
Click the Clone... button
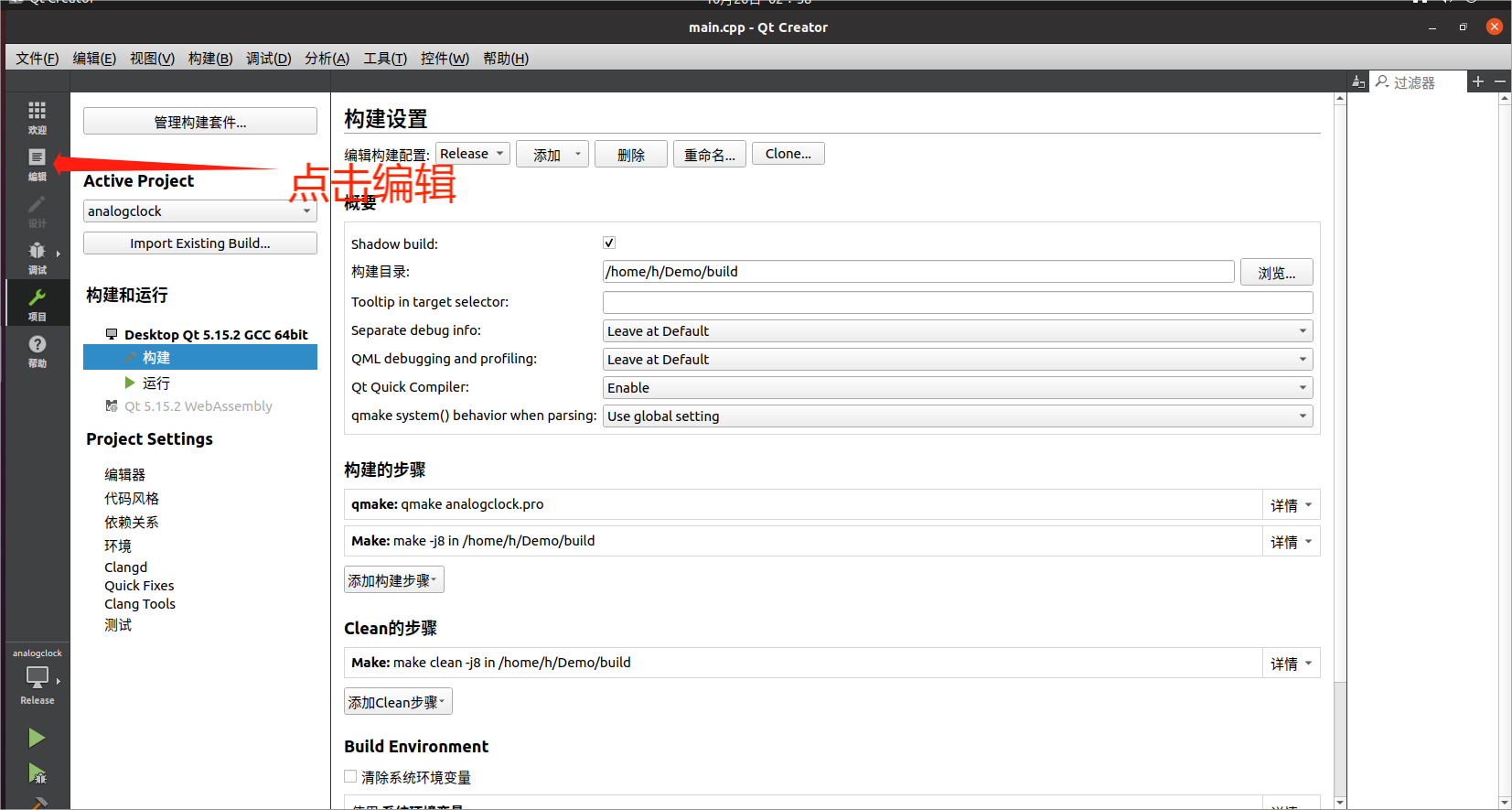point(788,154)
